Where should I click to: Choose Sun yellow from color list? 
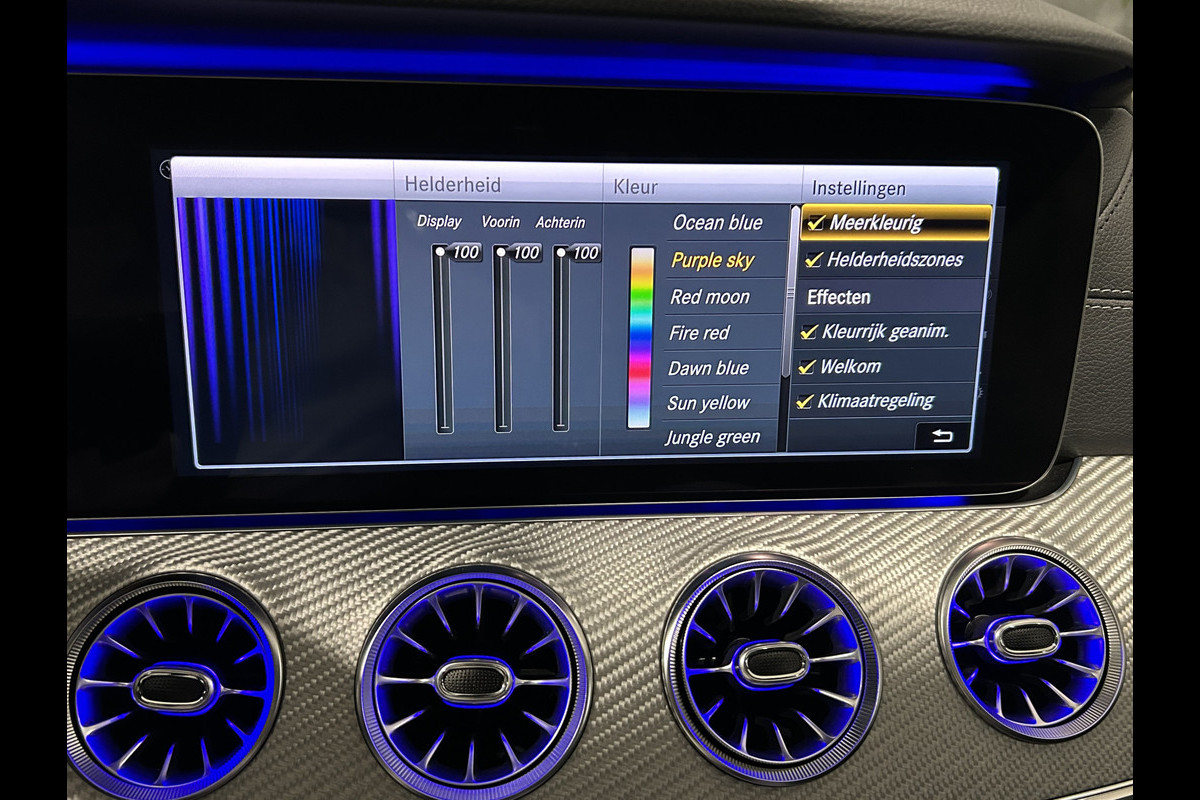[x=708, y=403]
